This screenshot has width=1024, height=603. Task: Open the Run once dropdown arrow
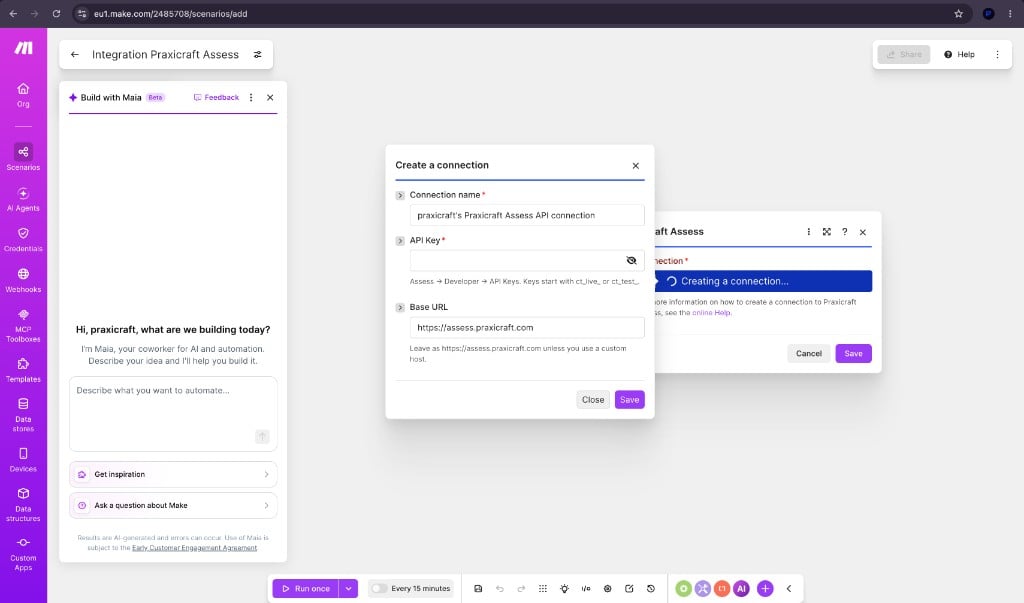(349, 589)
